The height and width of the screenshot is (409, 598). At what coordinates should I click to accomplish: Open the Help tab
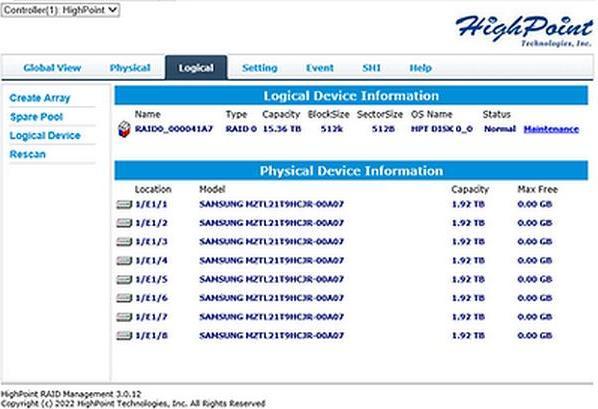point(421,68)
